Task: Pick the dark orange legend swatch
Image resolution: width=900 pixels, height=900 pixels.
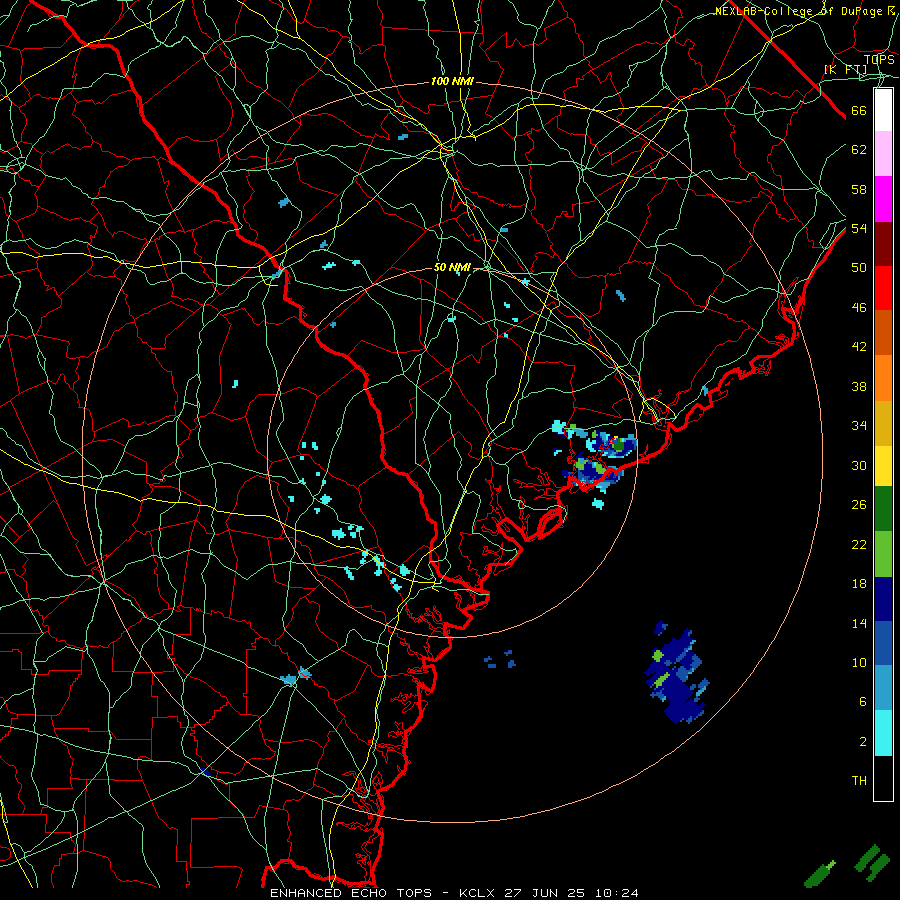Action: coord(883,333)
